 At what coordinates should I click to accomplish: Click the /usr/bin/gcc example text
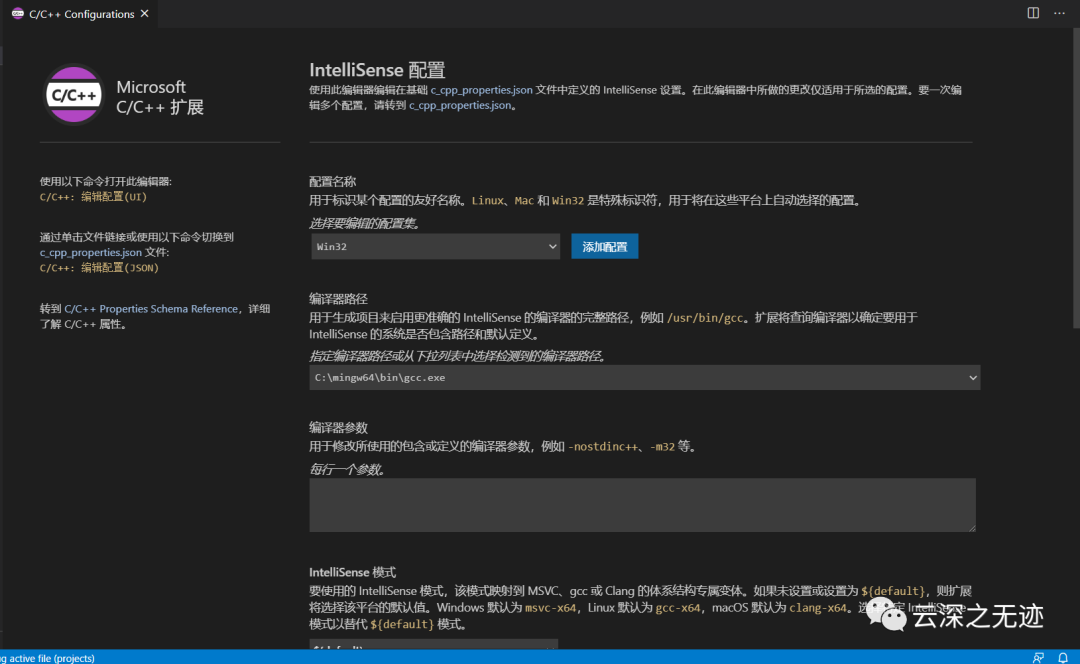tap(705, 318)
